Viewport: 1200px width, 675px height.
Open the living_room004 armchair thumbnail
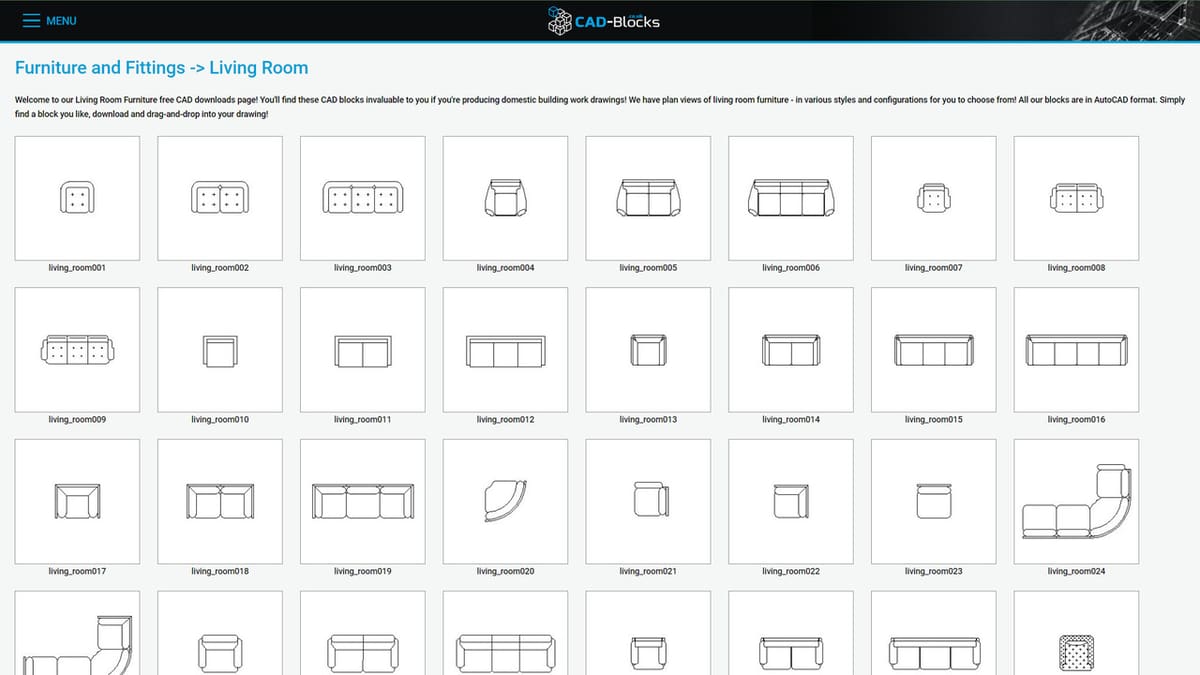coord(505,198)
